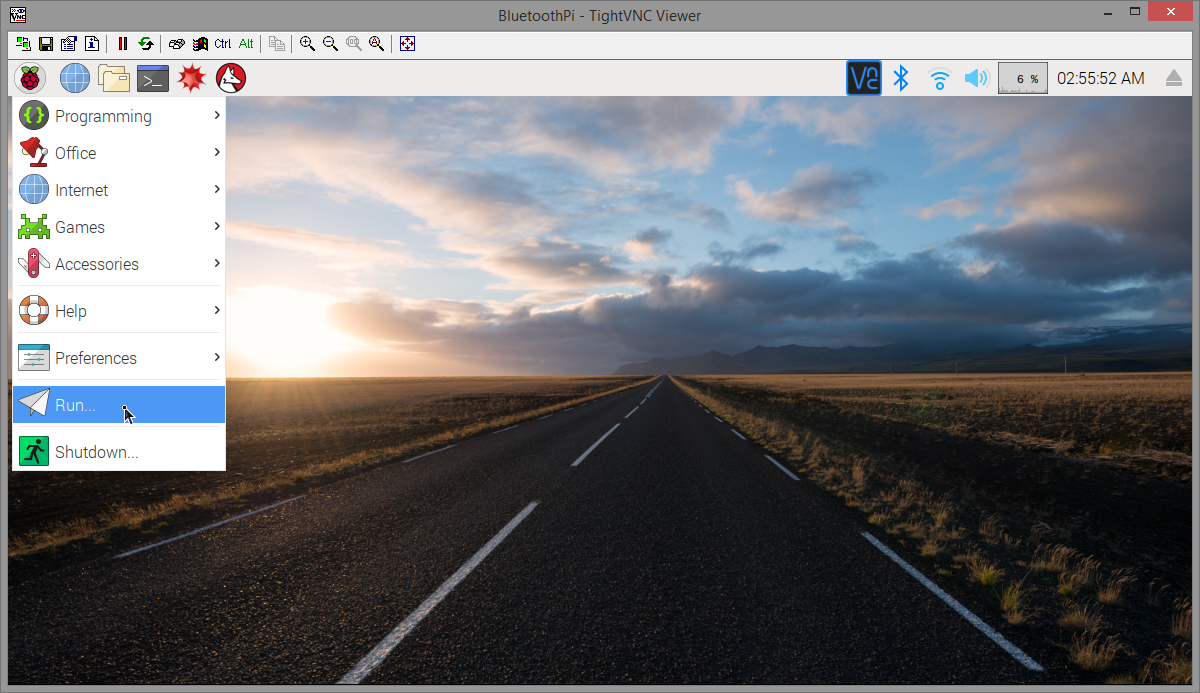
Task: Launch Mathematica red spiky icon
Action: coord(192,78)
